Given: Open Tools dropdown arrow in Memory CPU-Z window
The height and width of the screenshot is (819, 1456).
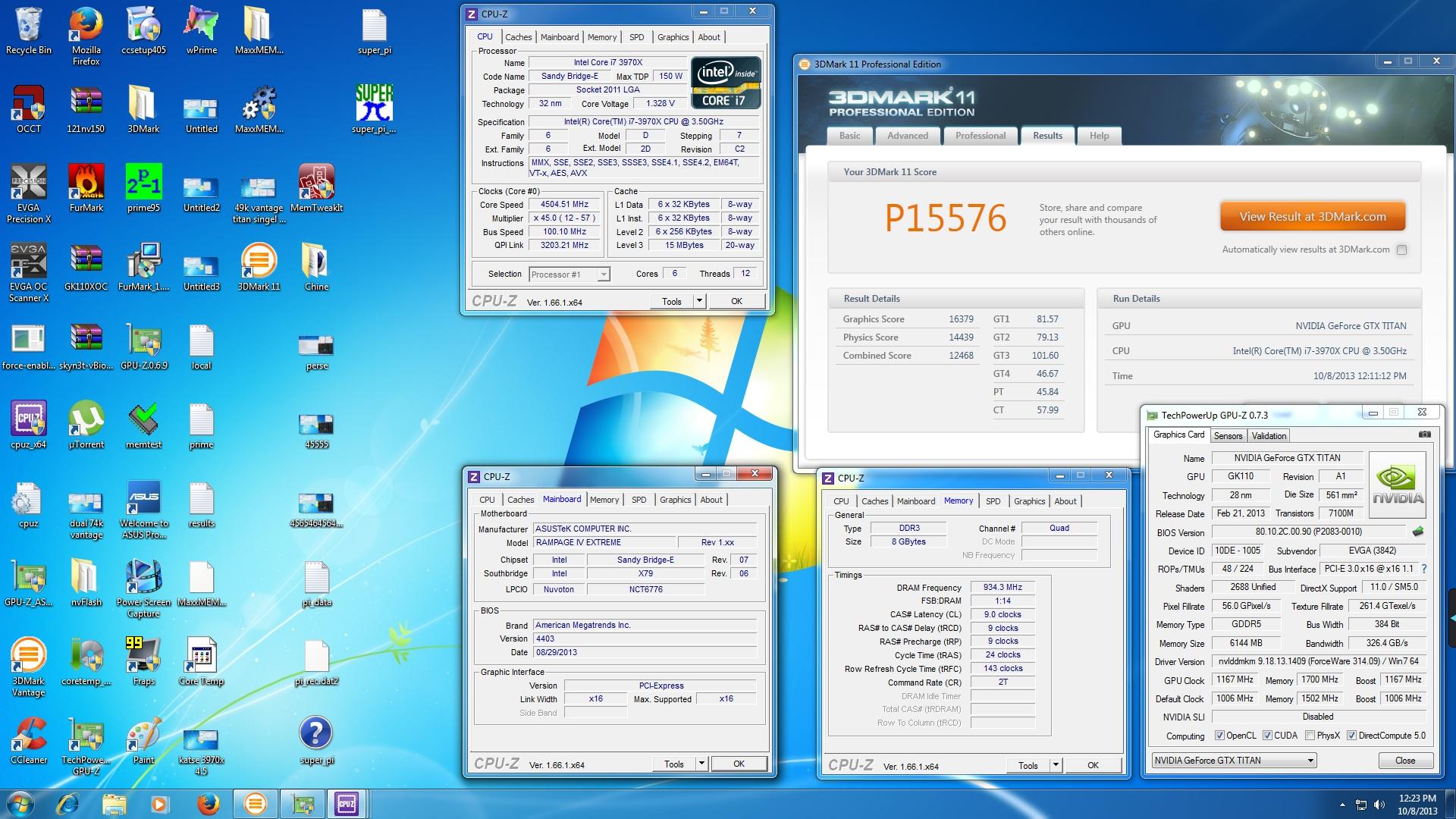Looking at the screenshot, I should [x=1056, y=765].
